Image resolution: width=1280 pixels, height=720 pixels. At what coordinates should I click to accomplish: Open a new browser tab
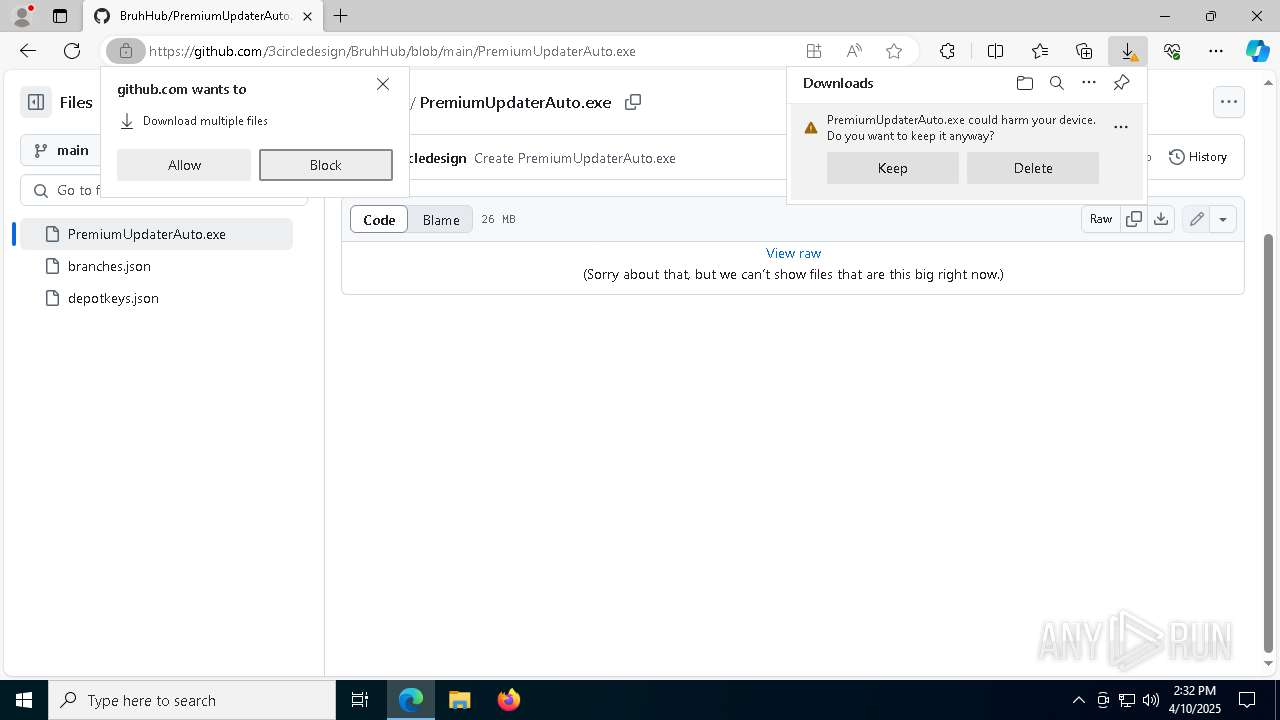341,16
